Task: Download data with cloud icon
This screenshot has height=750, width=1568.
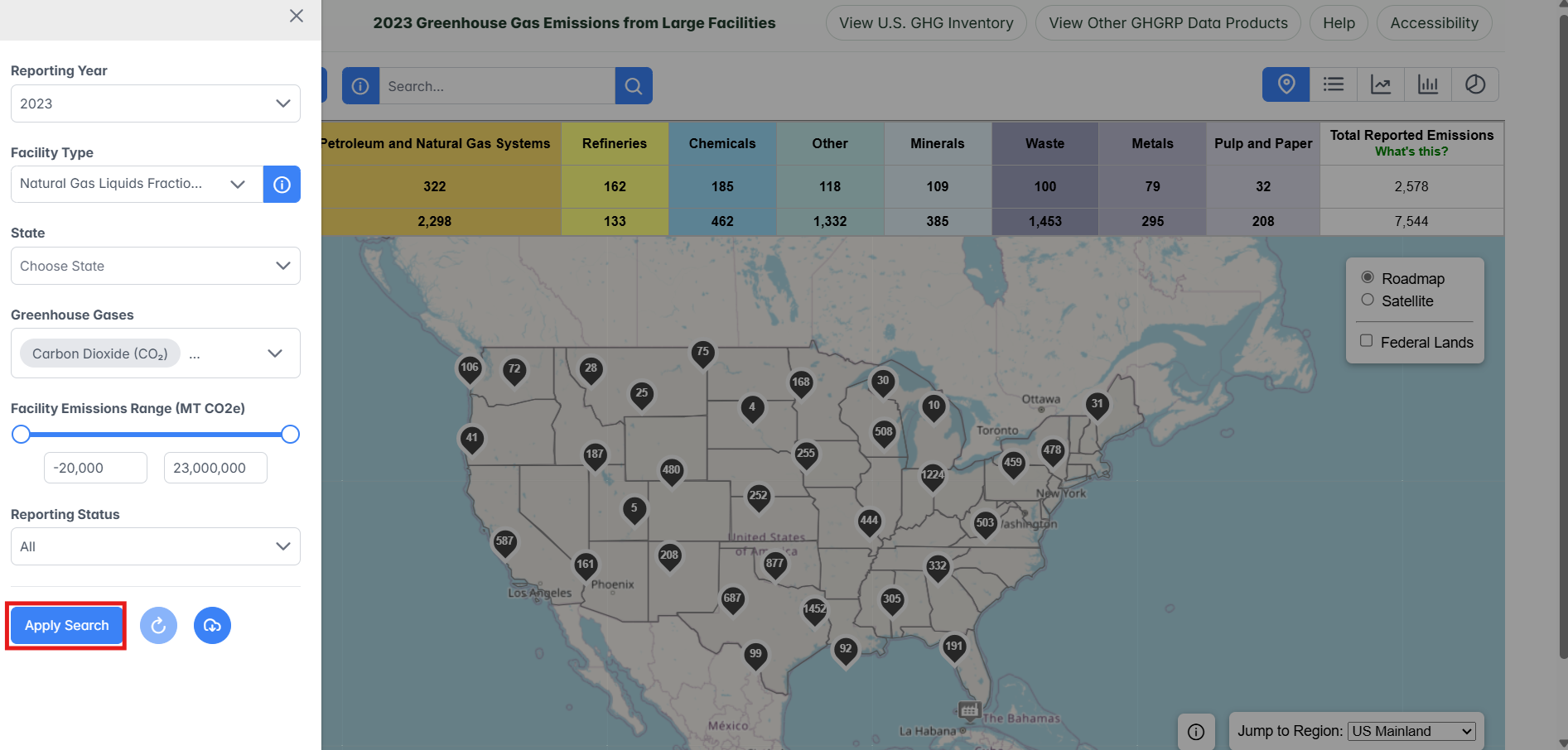Action: pyautogui.click(x=212, y=626)
